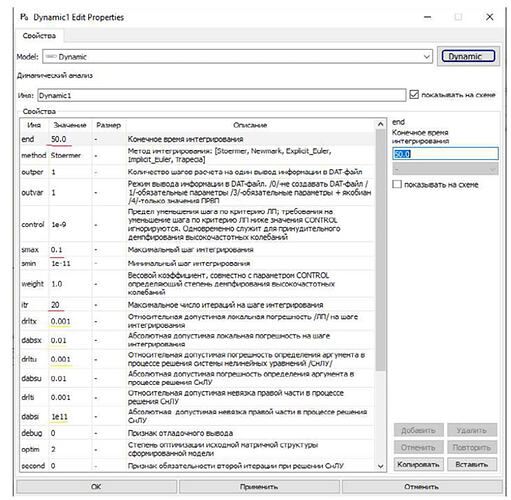This screenshot has height=500, width=511.
Task: Click the scroll up arrow of the properties table
Action: 380,124
